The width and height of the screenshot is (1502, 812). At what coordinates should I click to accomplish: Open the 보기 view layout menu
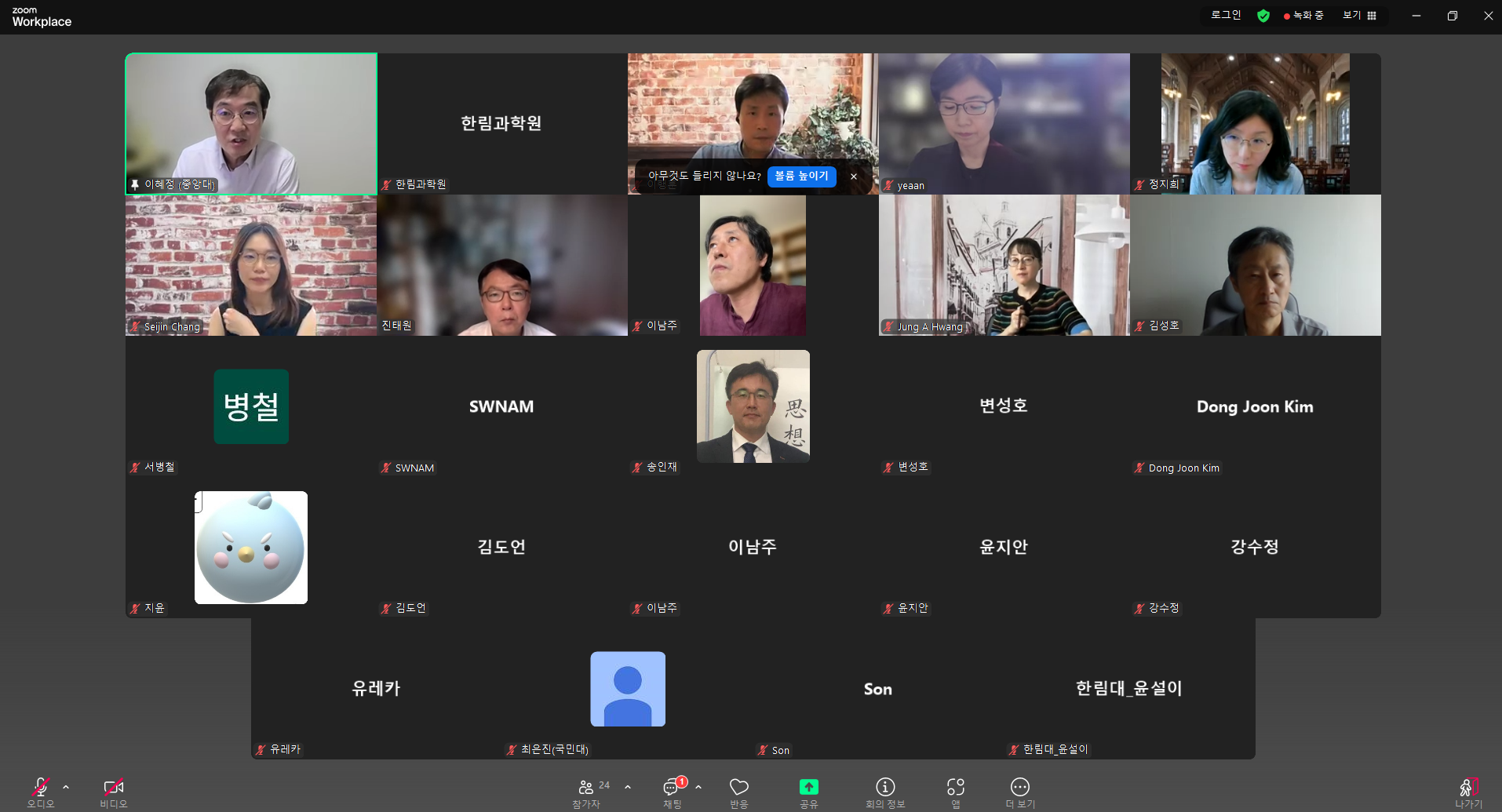(1360, 16)
